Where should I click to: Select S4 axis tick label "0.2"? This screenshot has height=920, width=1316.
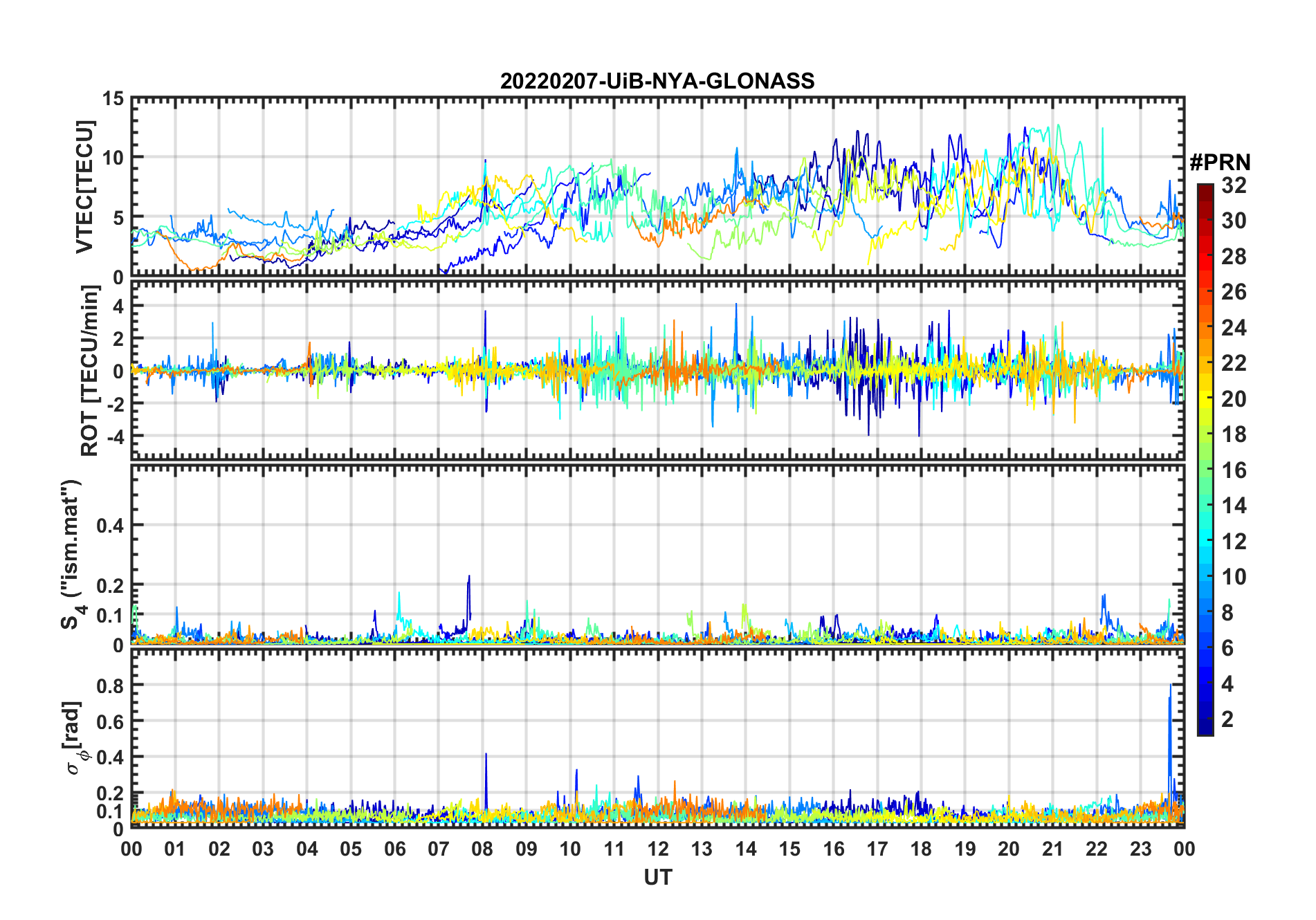click(x=110, y=586)
